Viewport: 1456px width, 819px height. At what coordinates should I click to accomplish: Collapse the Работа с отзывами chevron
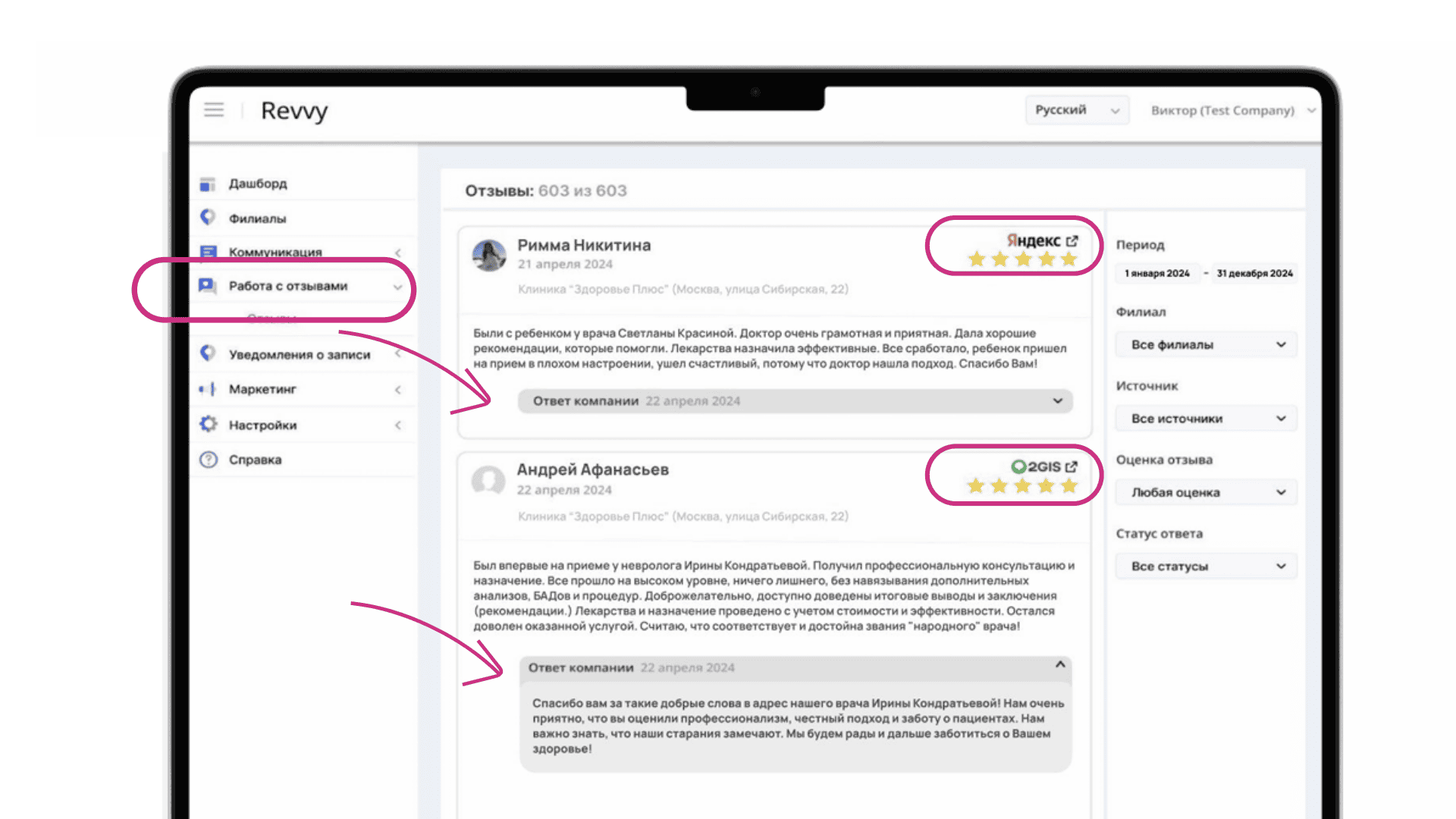pos(397,287)
